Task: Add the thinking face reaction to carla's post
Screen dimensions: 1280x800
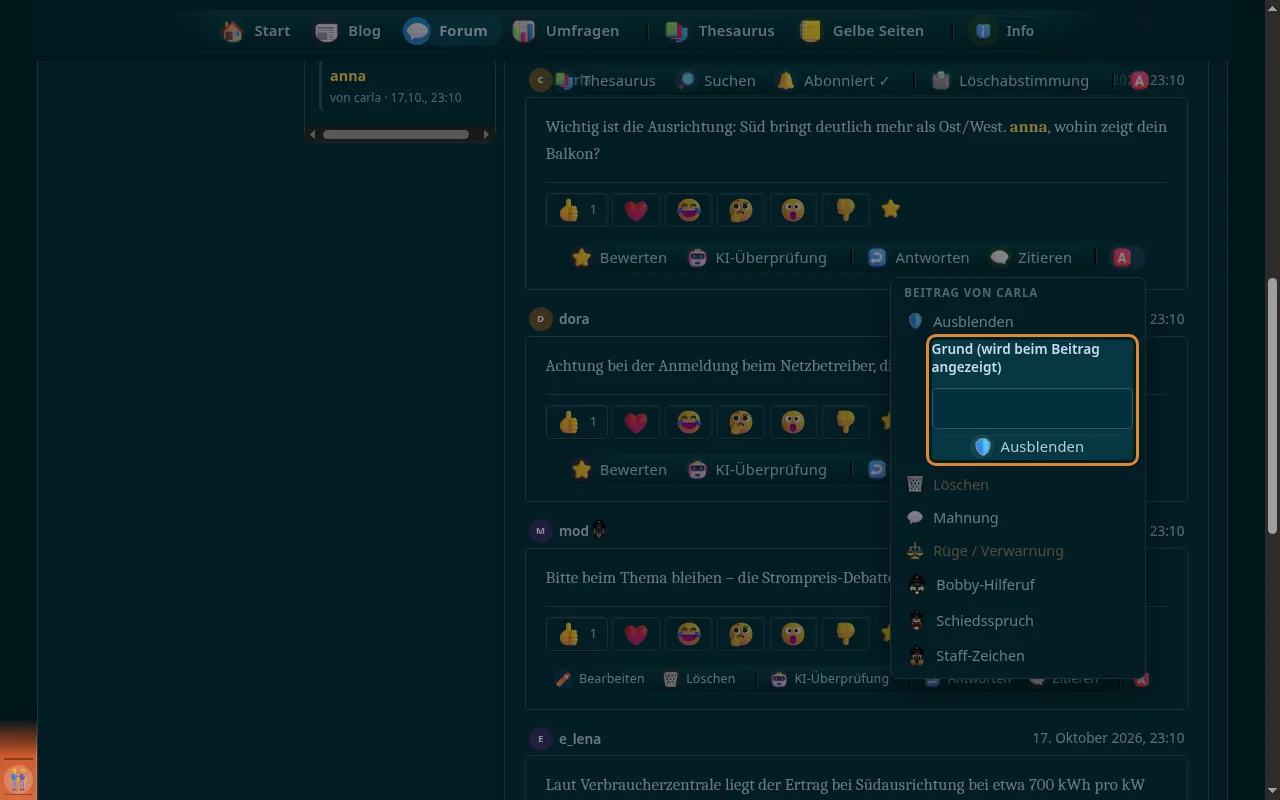Action: pos(741,210)
